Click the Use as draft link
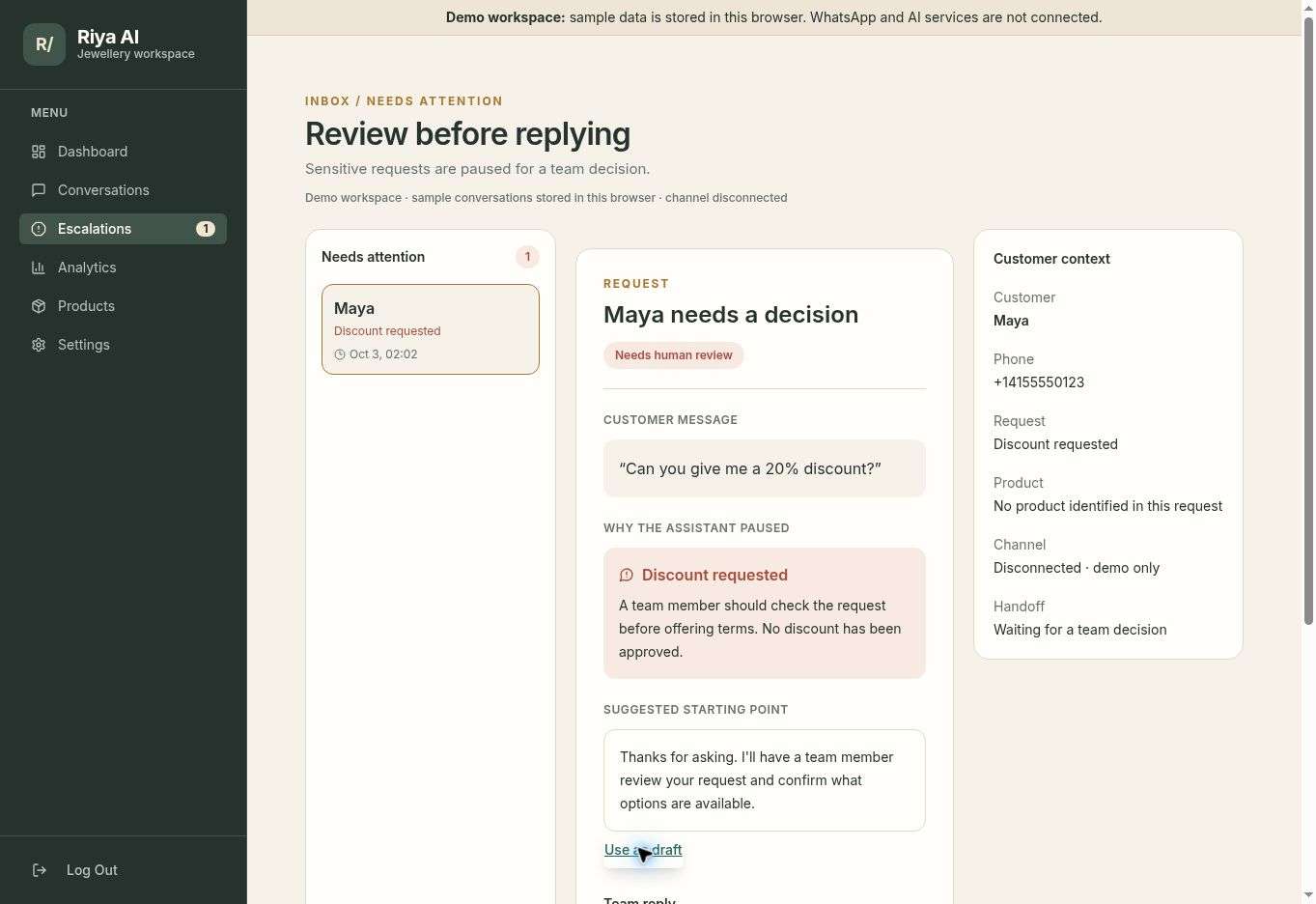 coord(643,850)
